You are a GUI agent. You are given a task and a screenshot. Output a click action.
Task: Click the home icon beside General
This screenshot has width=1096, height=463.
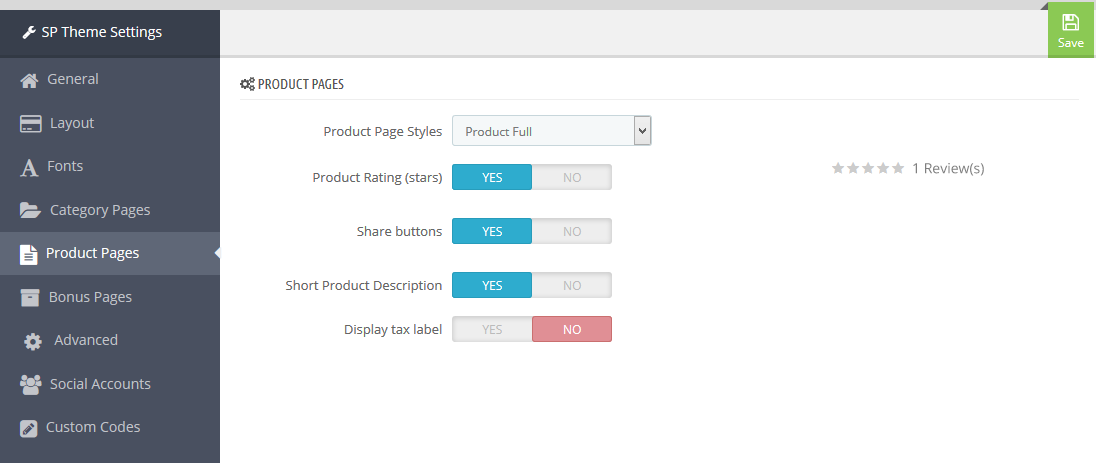tap(29, 80)
